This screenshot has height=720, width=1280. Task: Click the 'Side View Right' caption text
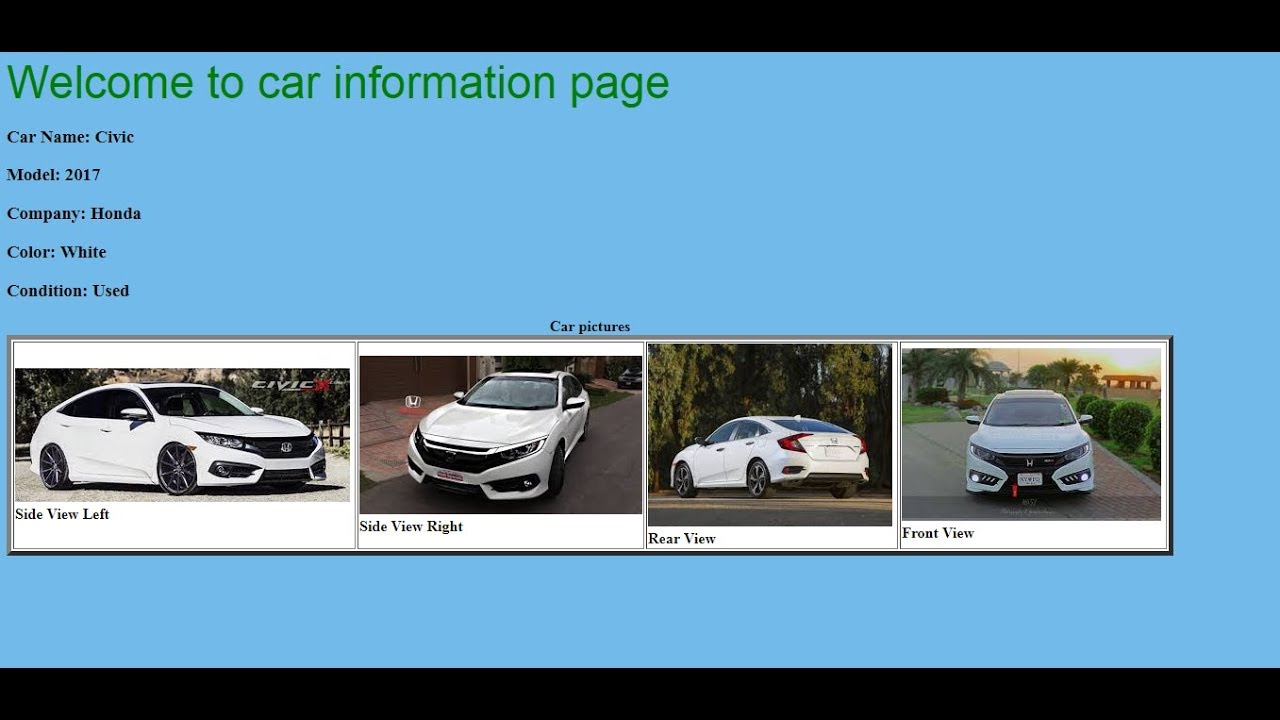411,526
